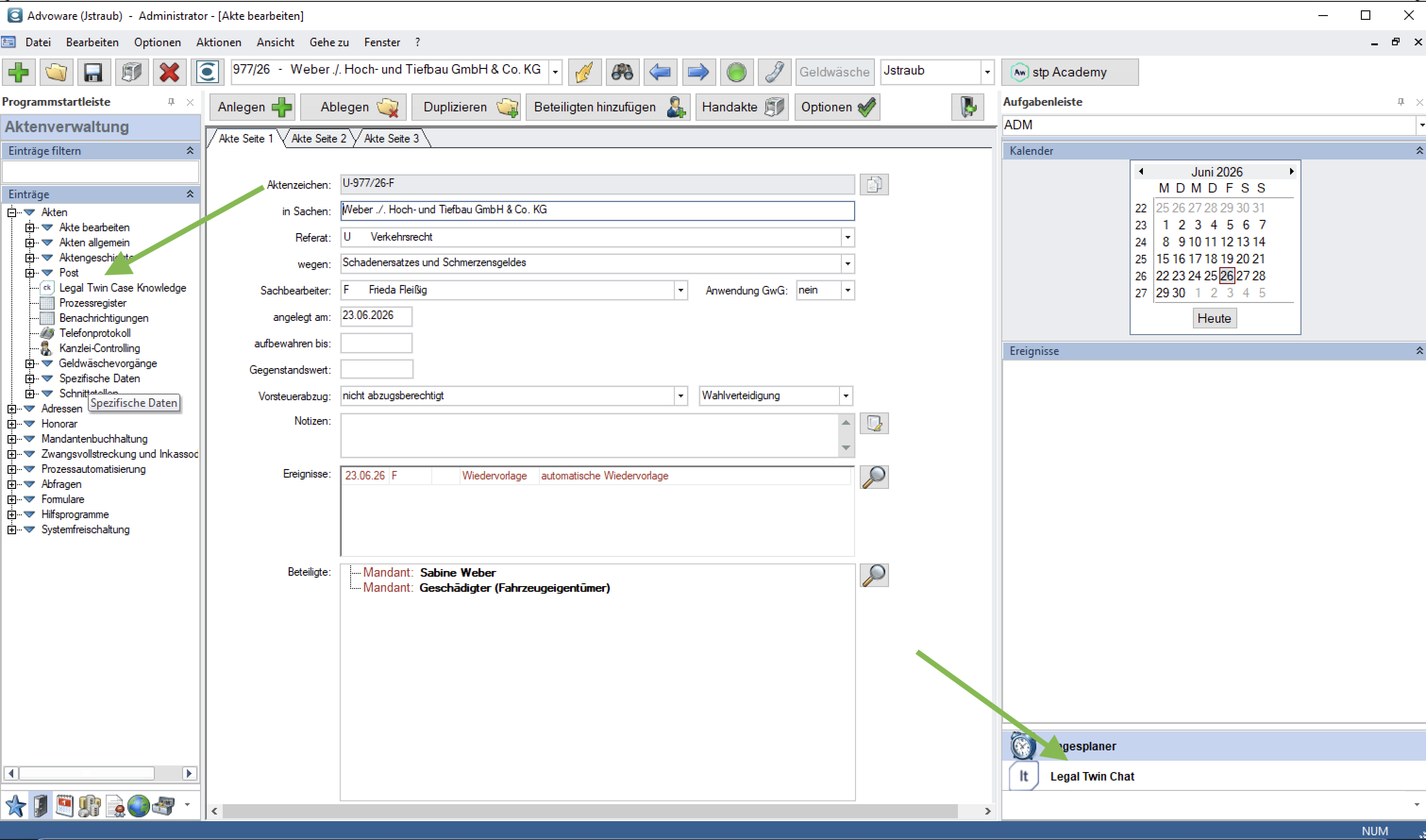1426x840 pixels.
Task: Open the Anwendung GwG dropdown
Action: click(847, 290)
